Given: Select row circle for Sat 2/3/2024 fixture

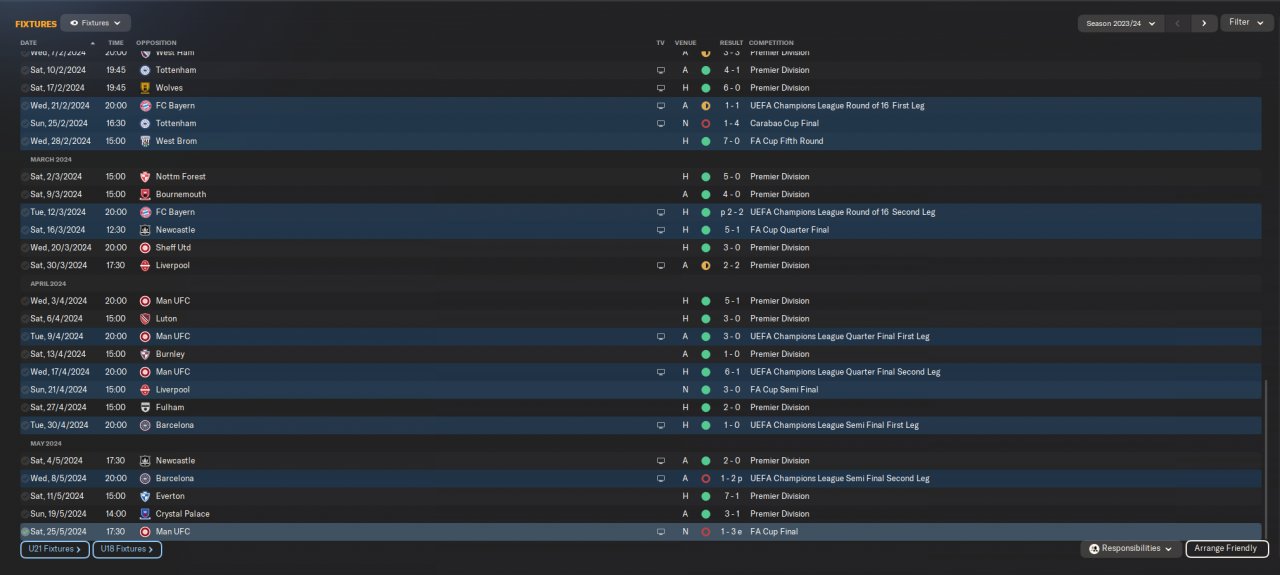Looking at the screenshot, I should pyautogui.click(x=25, y=177).
